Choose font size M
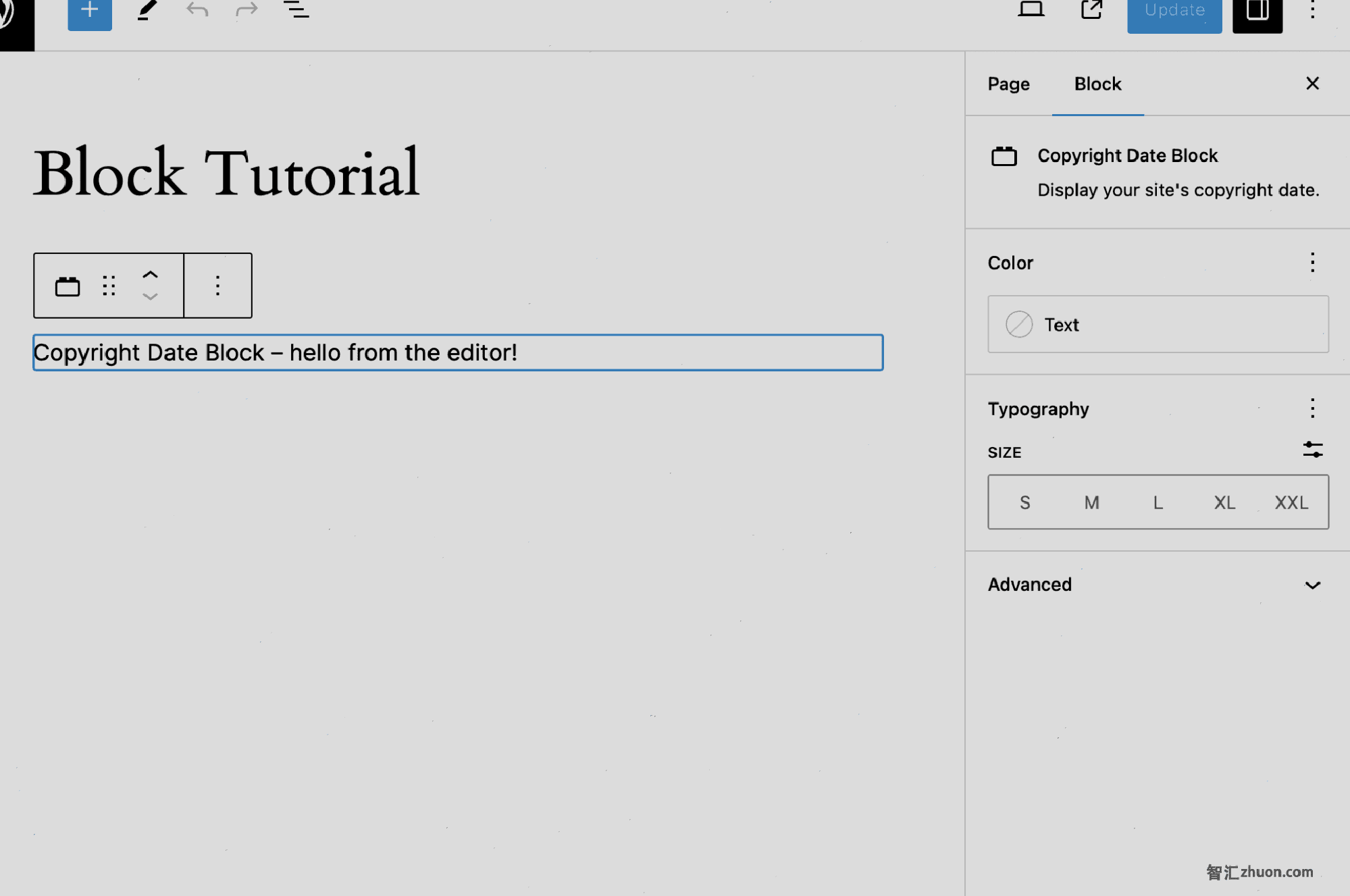 pyautogui.click(x=1091, y=502)
